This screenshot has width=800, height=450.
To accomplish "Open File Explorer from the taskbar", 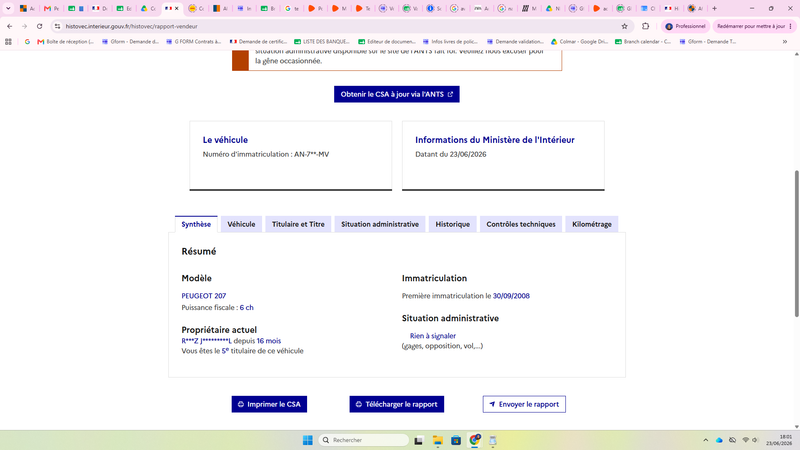I will 437,440.
